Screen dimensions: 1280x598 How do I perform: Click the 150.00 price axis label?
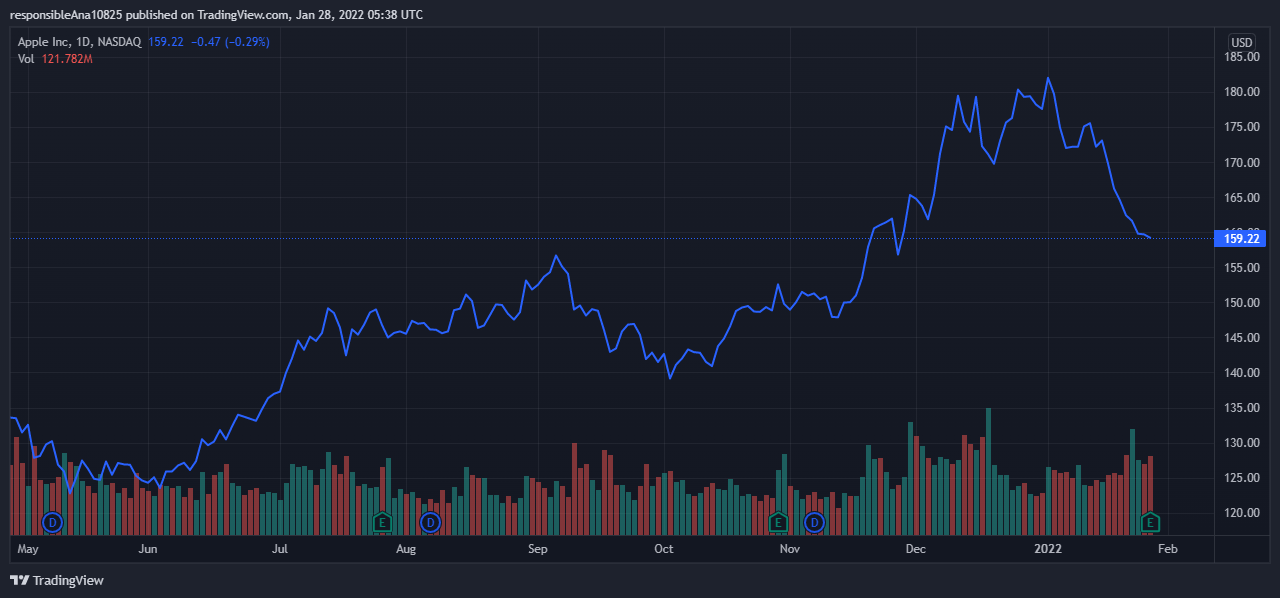(x=1241, y=303)
